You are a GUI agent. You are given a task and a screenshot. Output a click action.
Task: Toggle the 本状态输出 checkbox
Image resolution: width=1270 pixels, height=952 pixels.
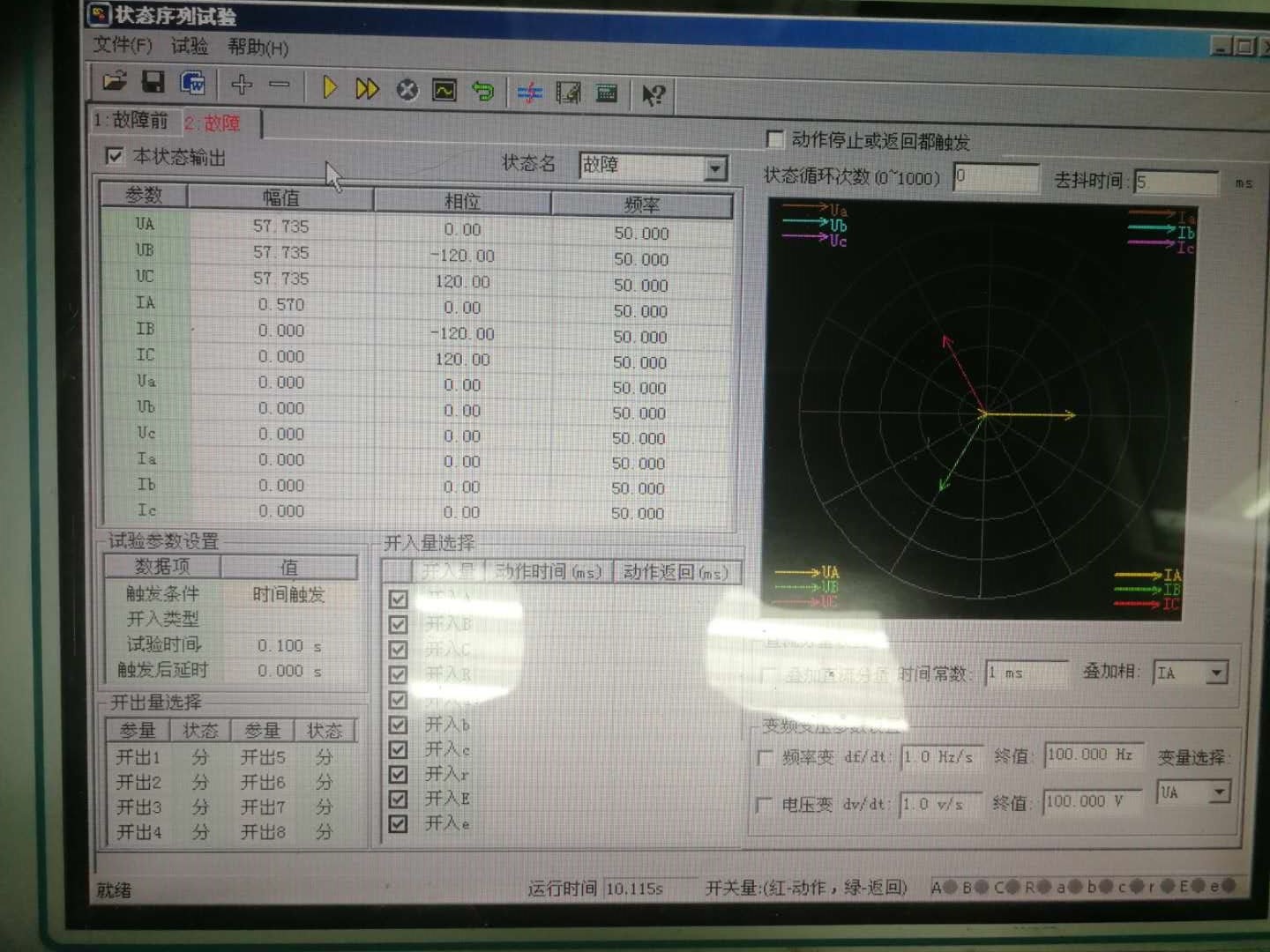pyautogui.click(x=115, y=156)
